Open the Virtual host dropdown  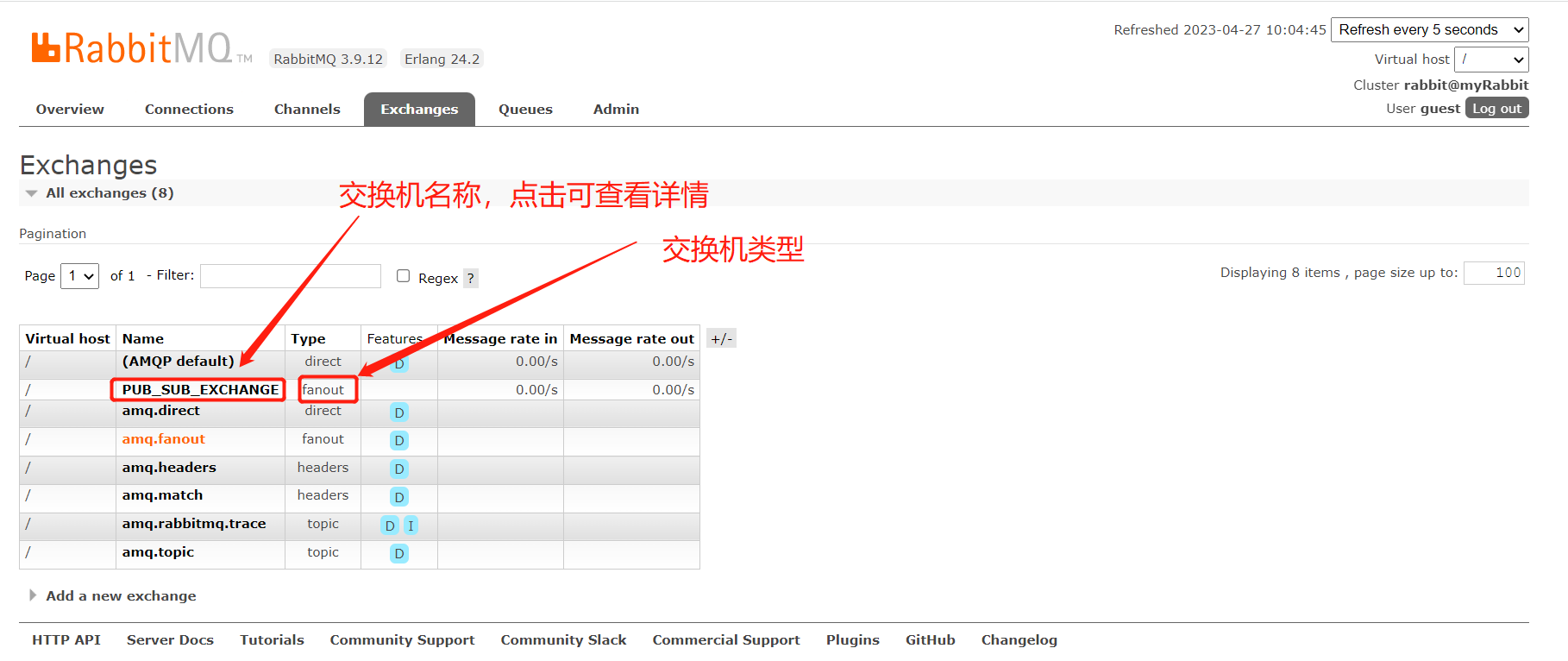(x=1490, y=60)
